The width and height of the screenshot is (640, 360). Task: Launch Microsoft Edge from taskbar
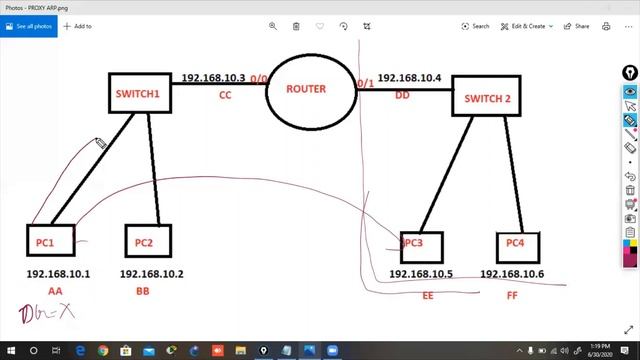[80, 351]
